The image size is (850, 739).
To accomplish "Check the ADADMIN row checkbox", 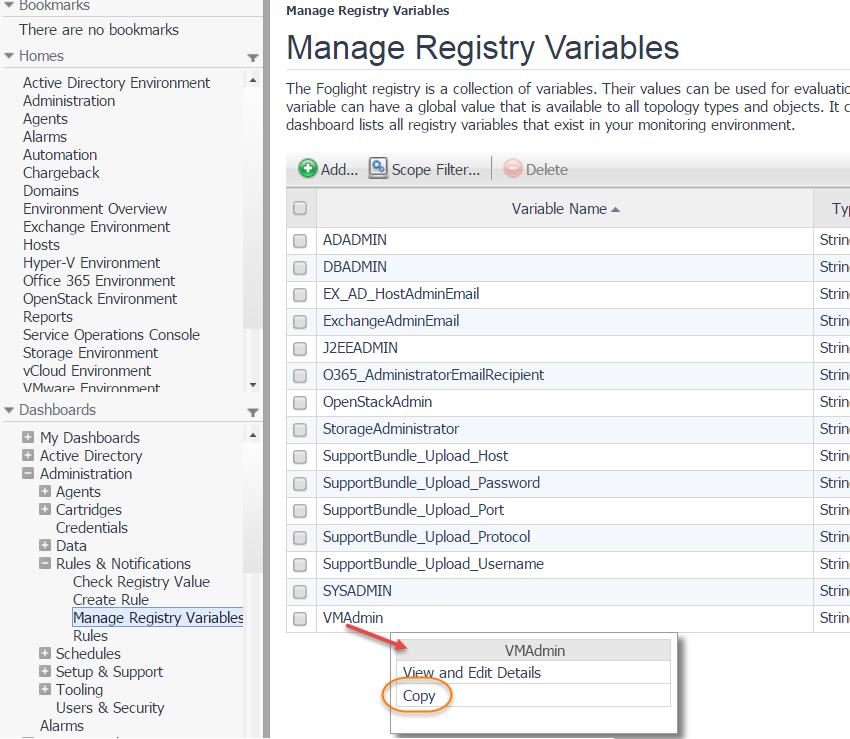I will 300,241.
